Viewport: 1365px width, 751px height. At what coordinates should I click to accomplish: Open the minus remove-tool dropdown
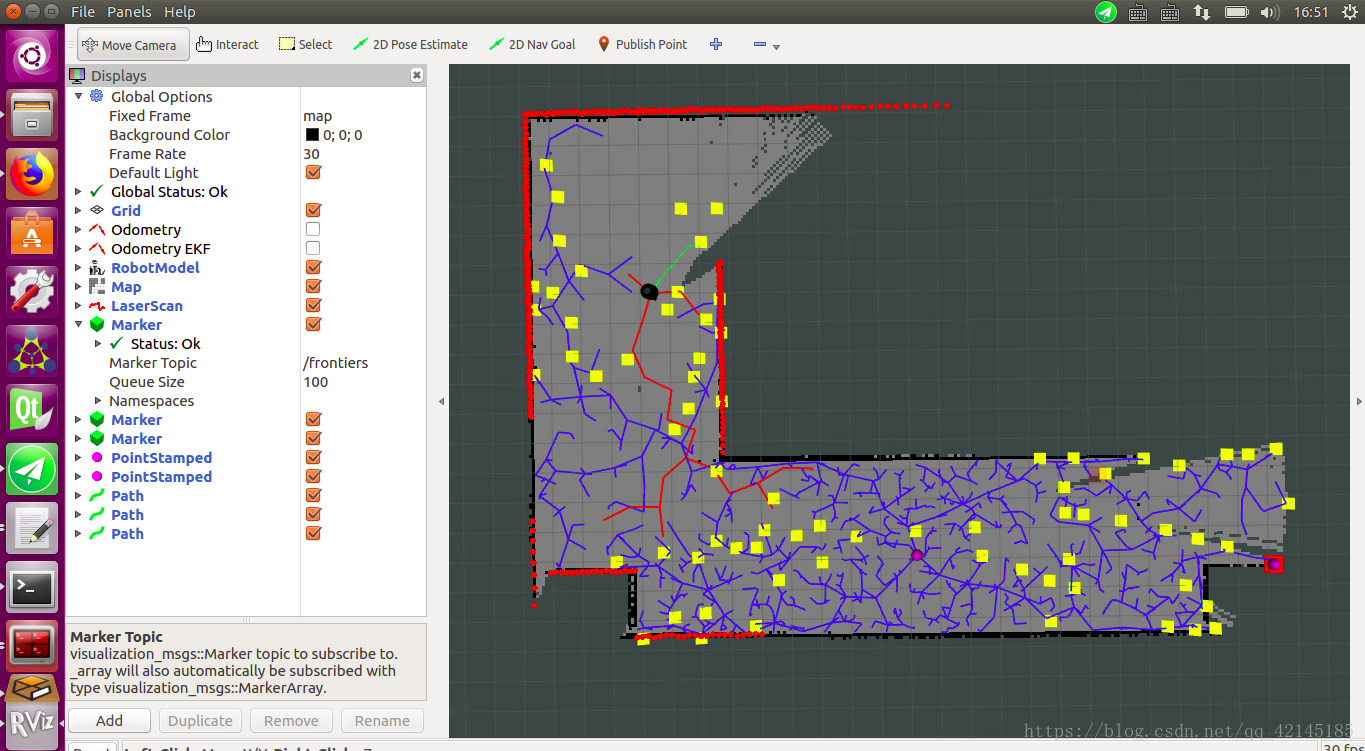click(x=766, y=45)
